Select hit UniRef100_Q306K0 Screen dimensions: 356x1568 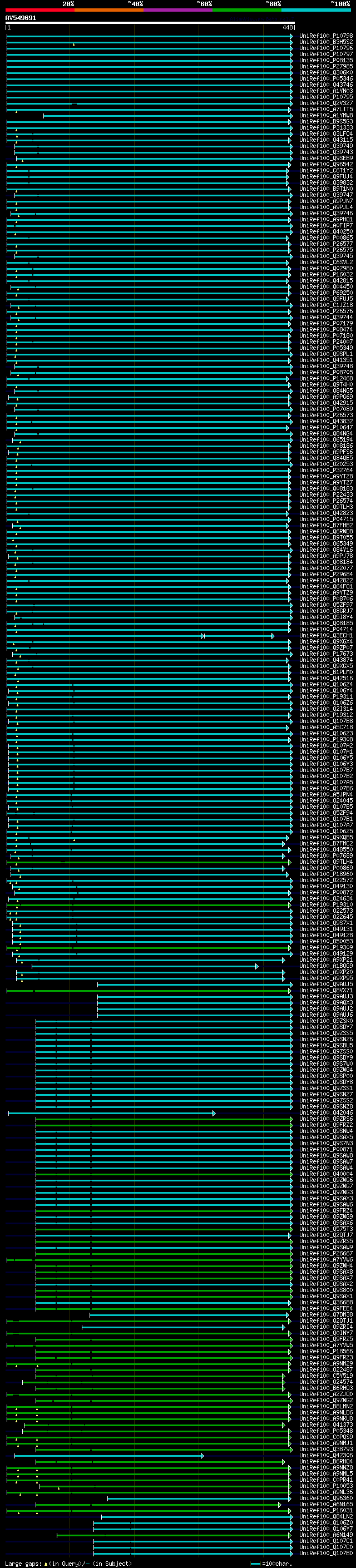click(x=326, y=73)
